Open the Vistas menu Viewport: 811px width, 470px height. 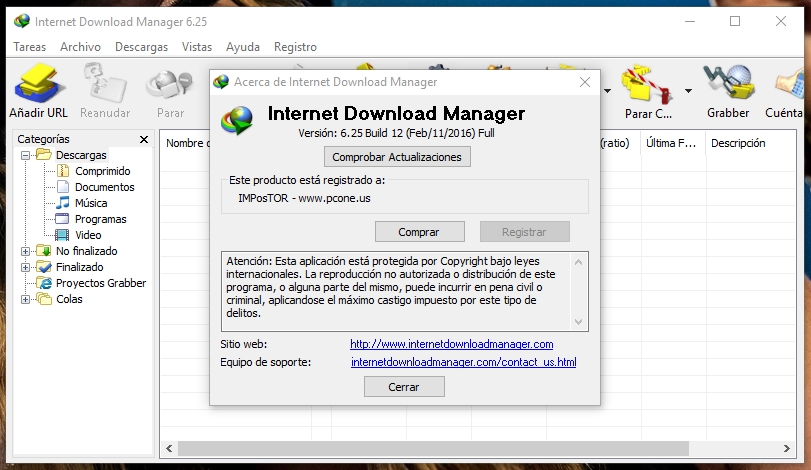(x=197, y=47)
